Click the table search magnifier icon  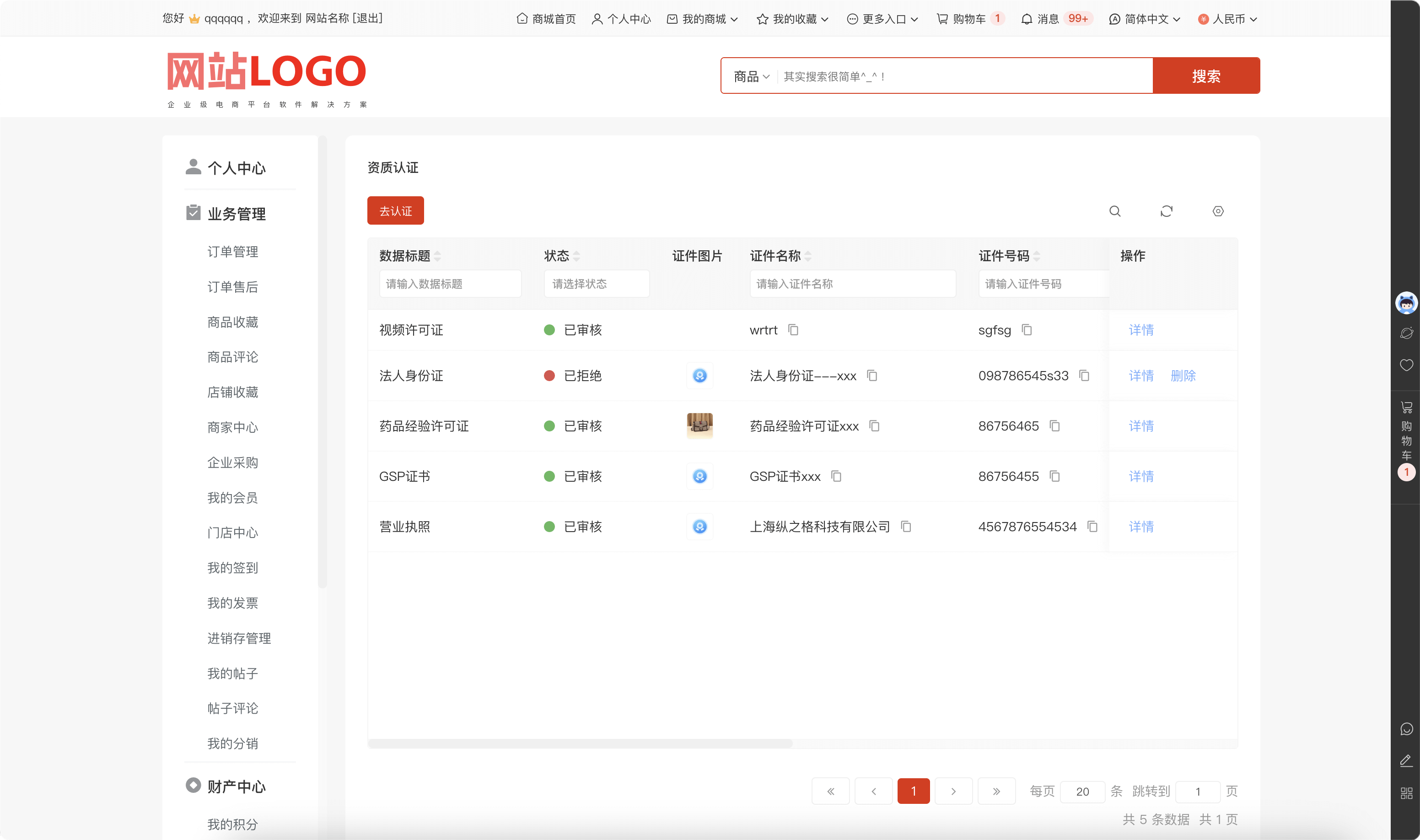tap(1114, 211)
